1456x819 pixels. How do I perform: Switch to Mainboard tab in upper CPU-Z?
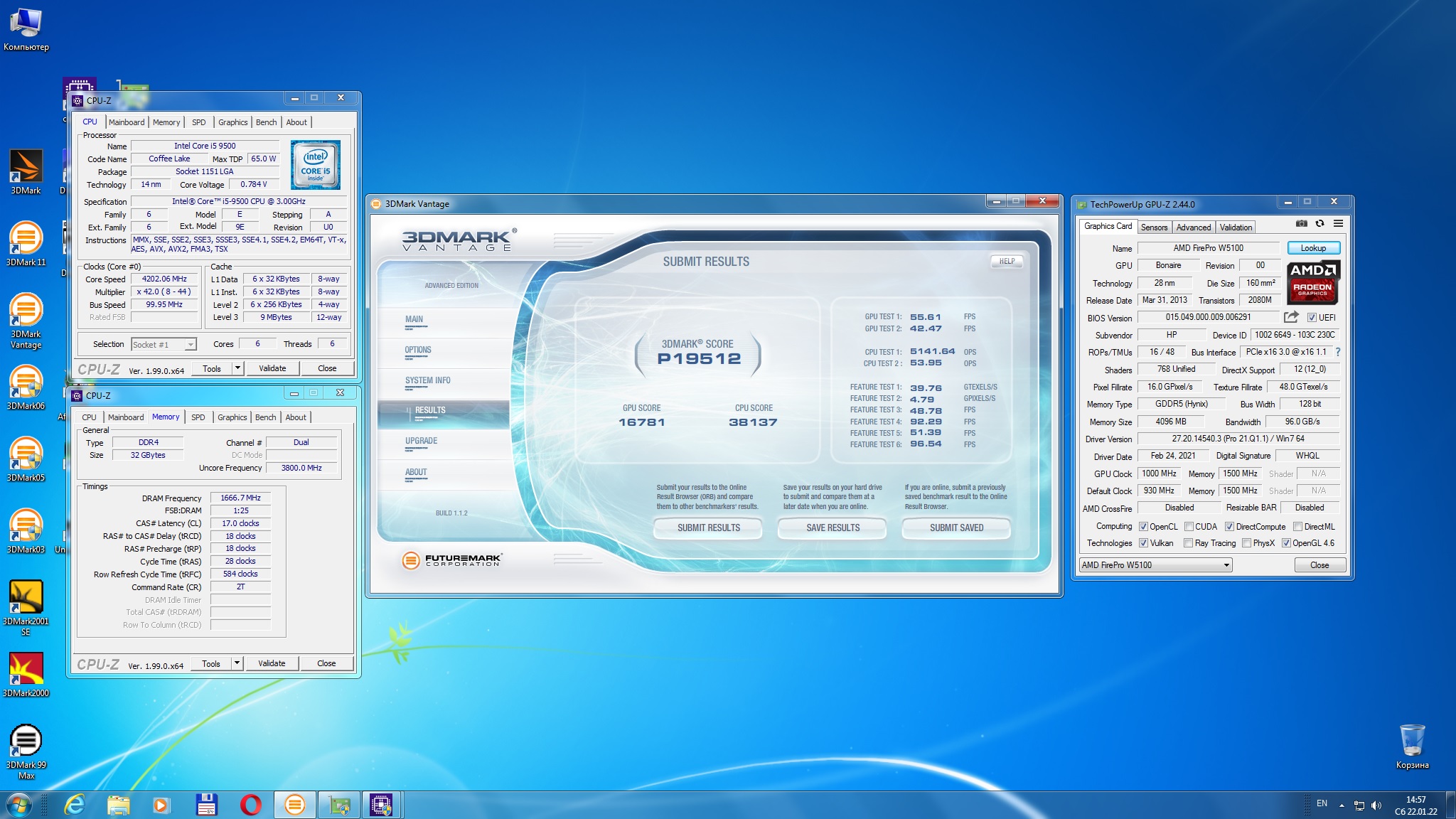click(x=127, y=122)
